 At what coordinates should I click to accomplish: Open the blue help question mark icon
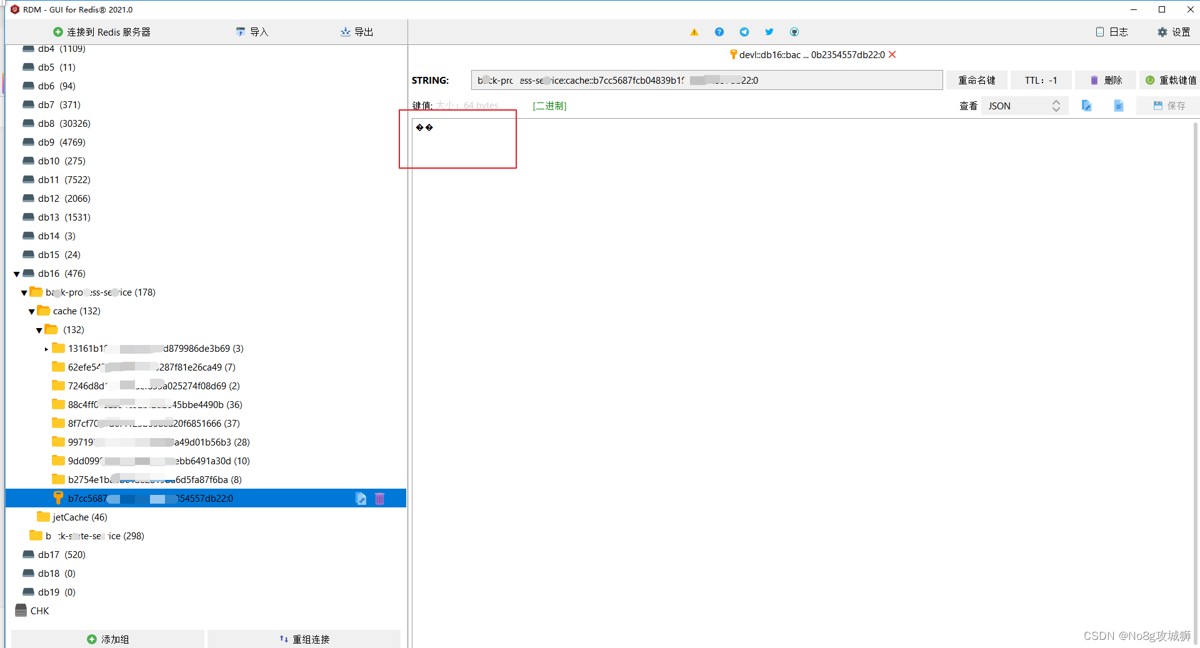pos(719,32)
